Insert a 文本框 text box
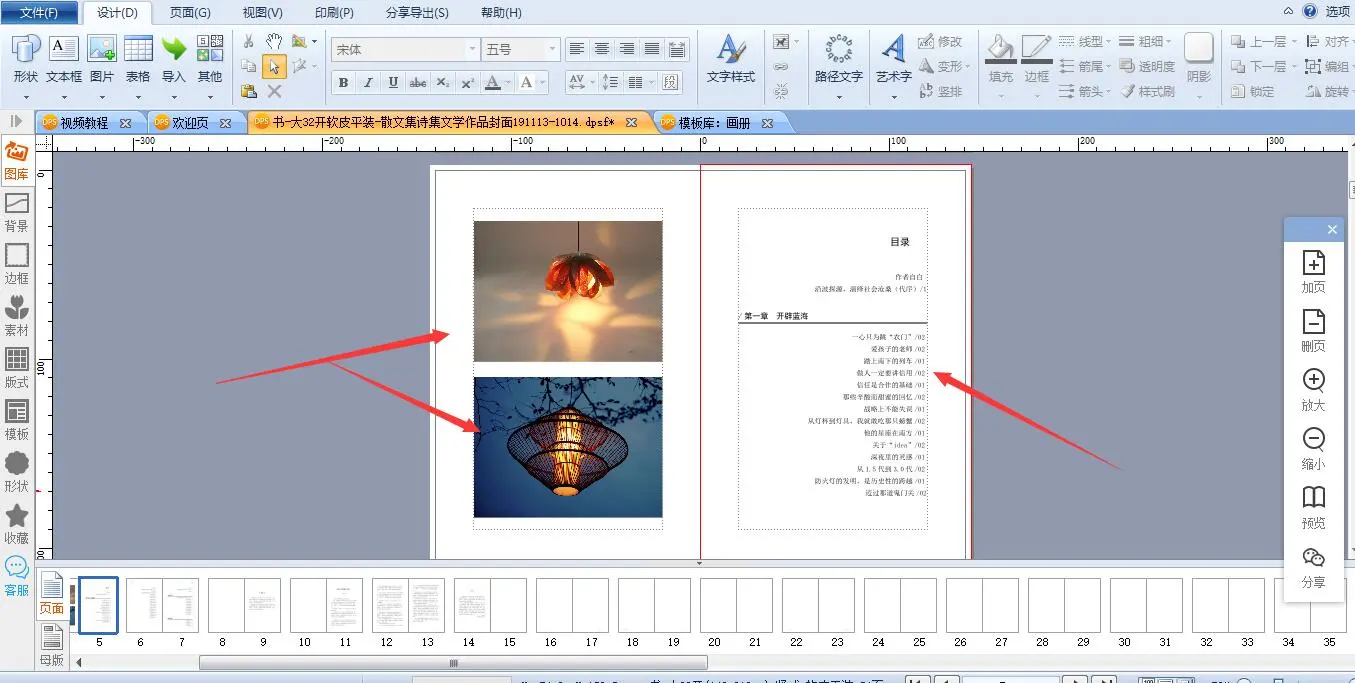This screenshot has width=1355, height=683. click(x=64, y=59)
